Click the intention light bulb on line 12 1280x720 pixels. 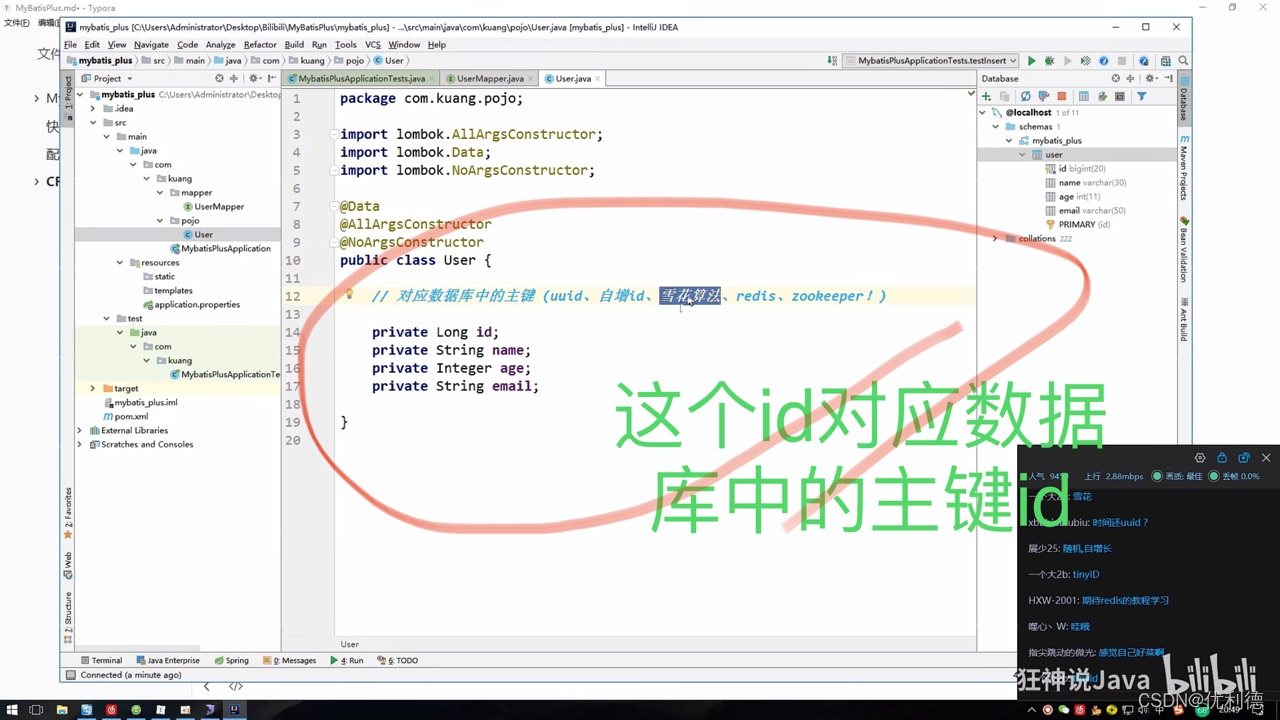click(349, 295)
